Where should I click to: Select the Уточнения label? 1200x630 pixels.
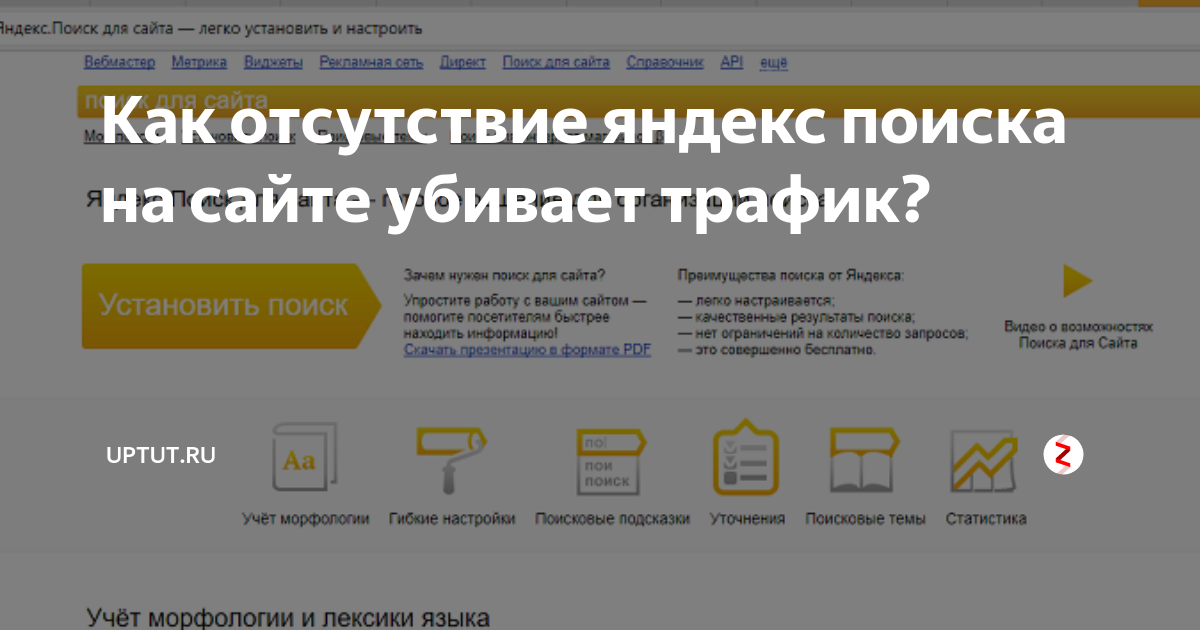[747, 519]
